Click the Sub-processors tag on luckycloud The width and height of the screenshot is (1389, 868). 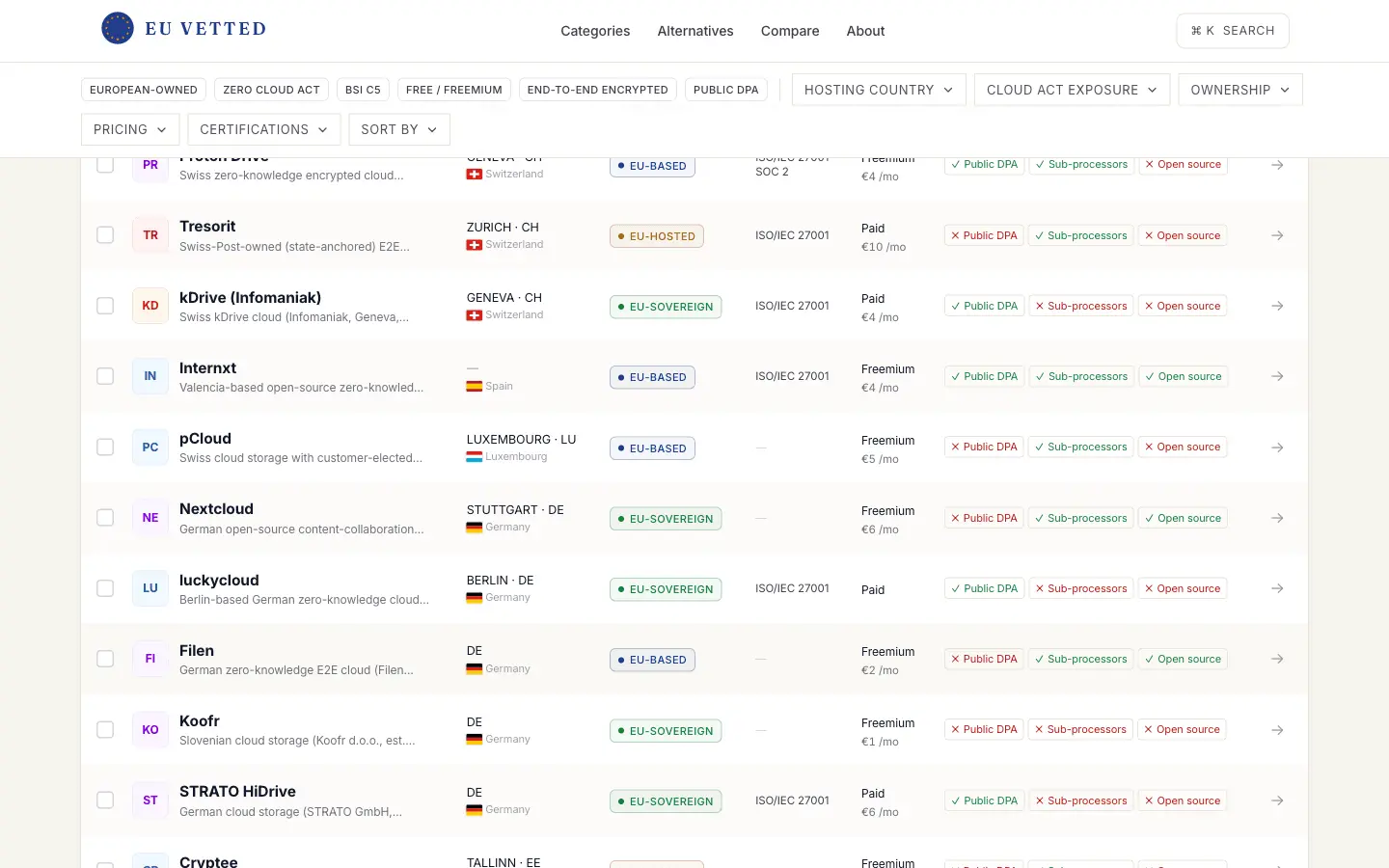(1080, 588)
